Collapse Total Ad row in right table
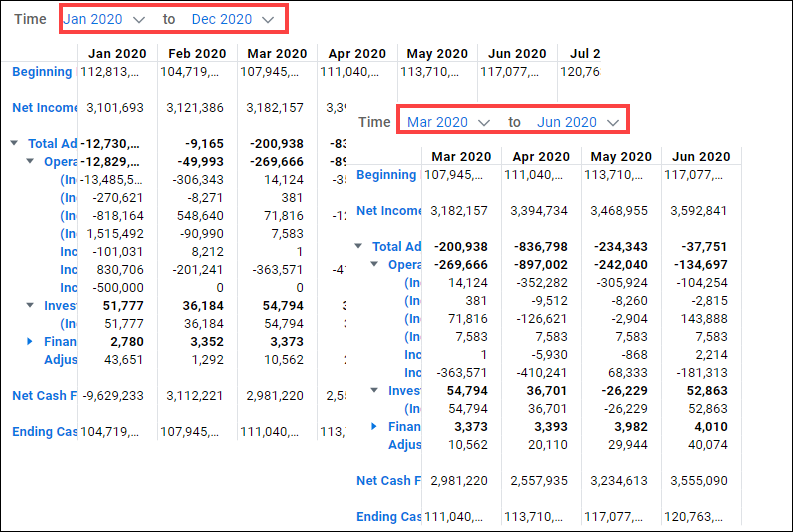This screenshot has width=793, height=532. click(x=359, y=246)
